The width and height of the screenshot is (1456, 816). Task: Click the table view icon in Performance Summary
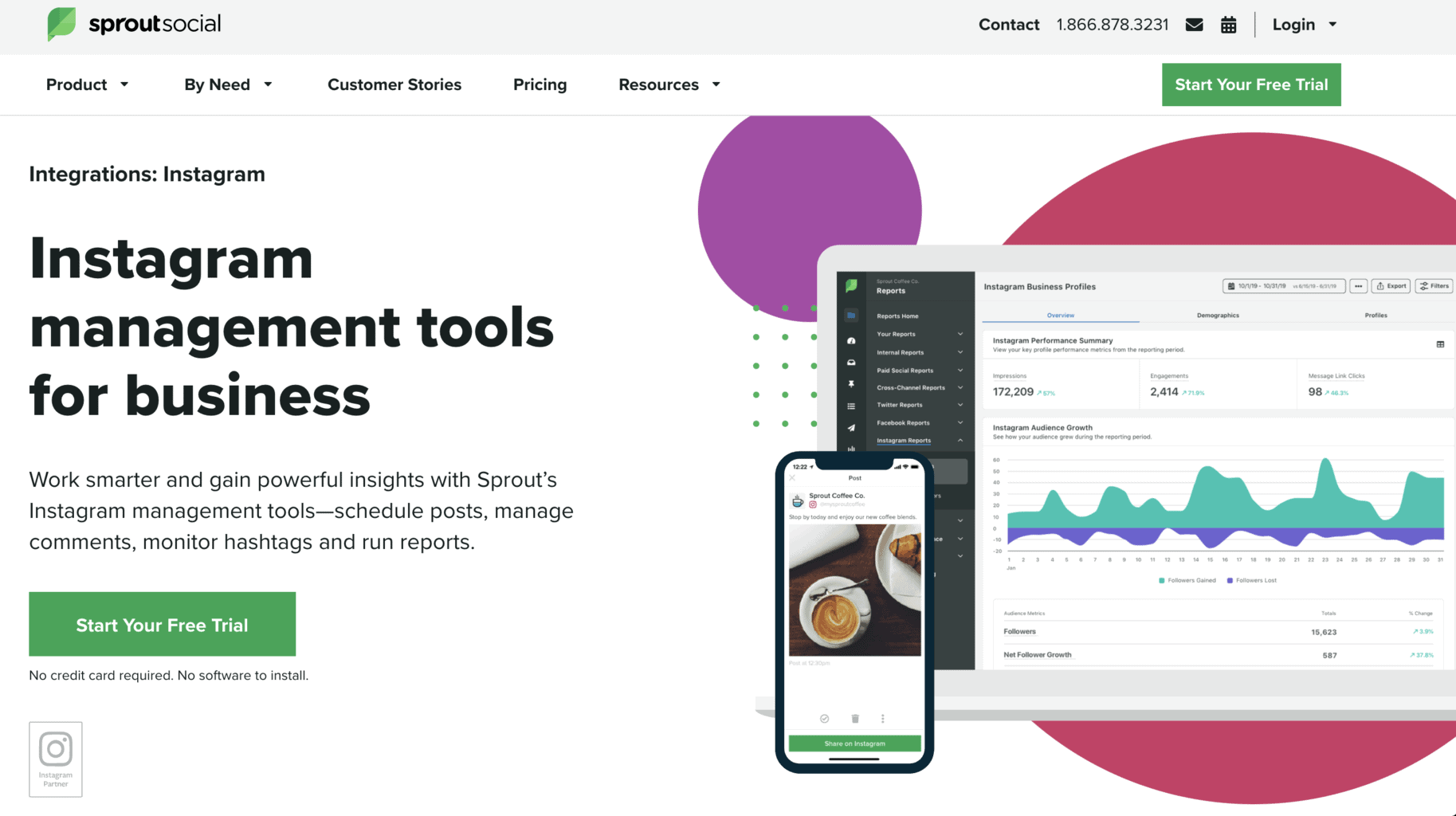[x=1440, y=344]
